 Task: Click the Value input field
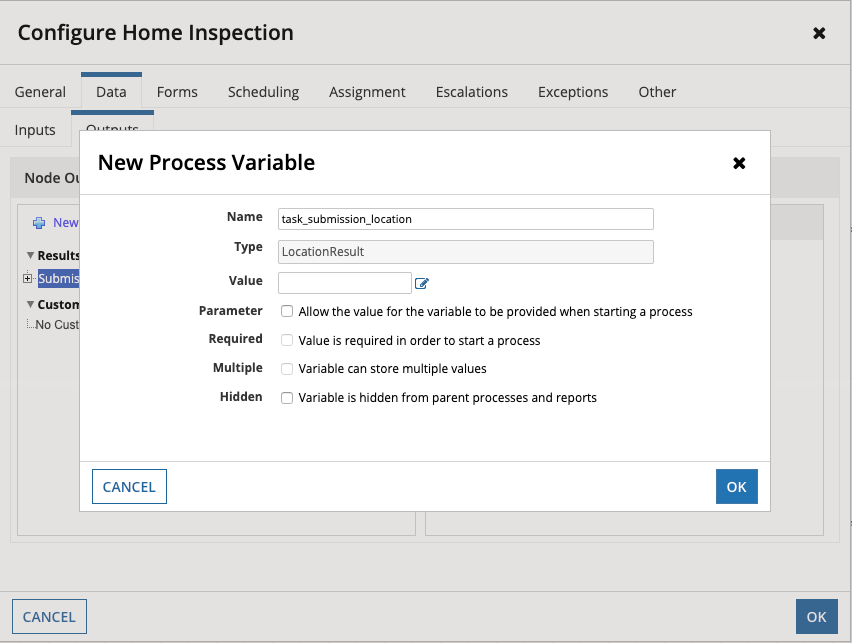(x=345, y=283)
